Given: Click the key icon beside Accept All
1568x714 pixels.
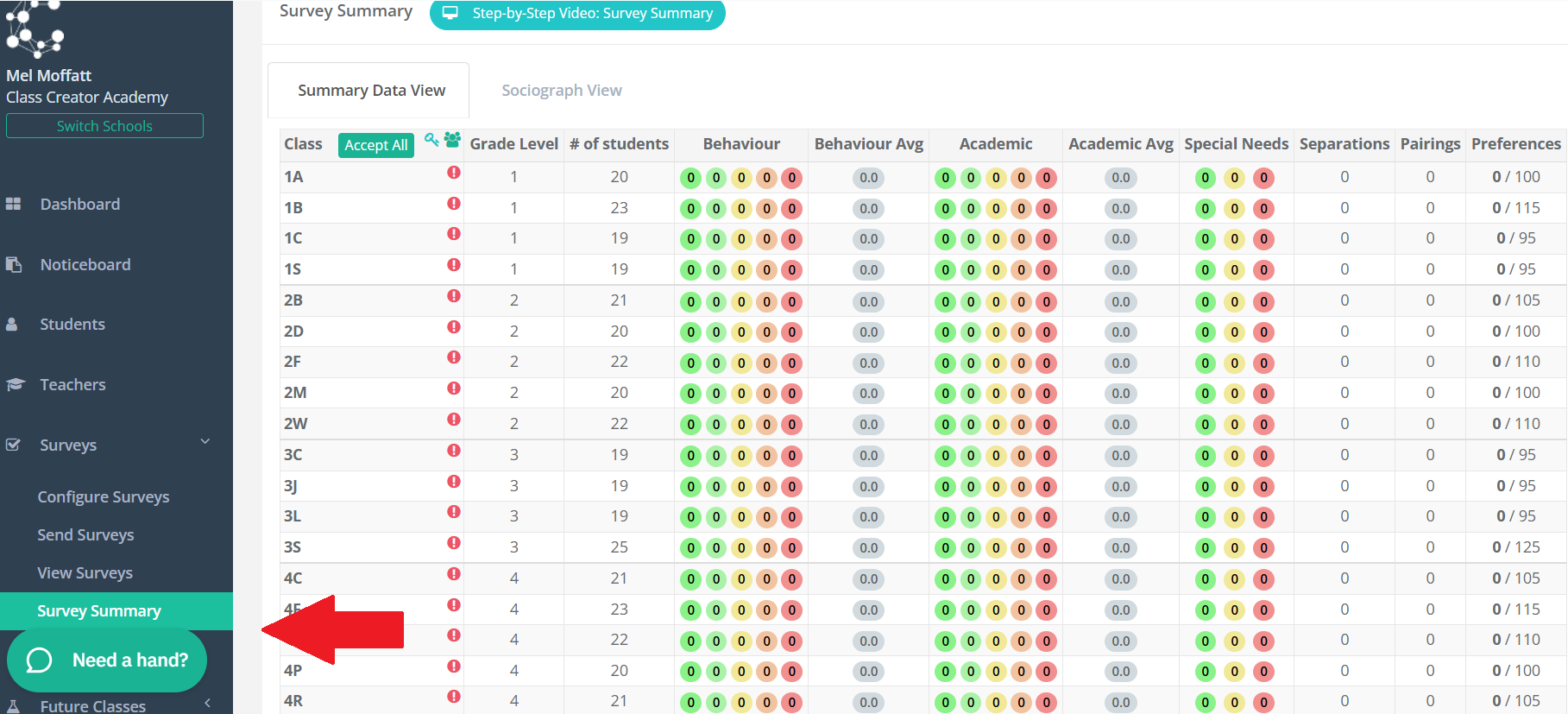Looking at the screenshot, I should 431,140.
